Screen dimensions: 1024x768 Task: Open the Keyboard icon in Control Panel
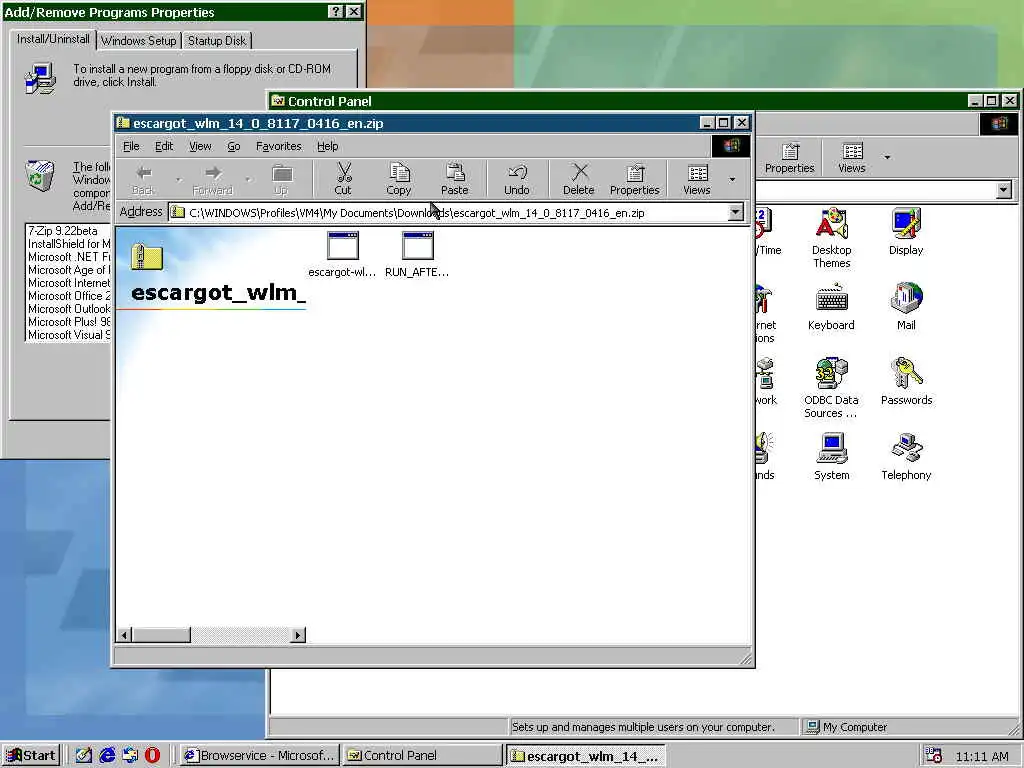pos(831,307)
